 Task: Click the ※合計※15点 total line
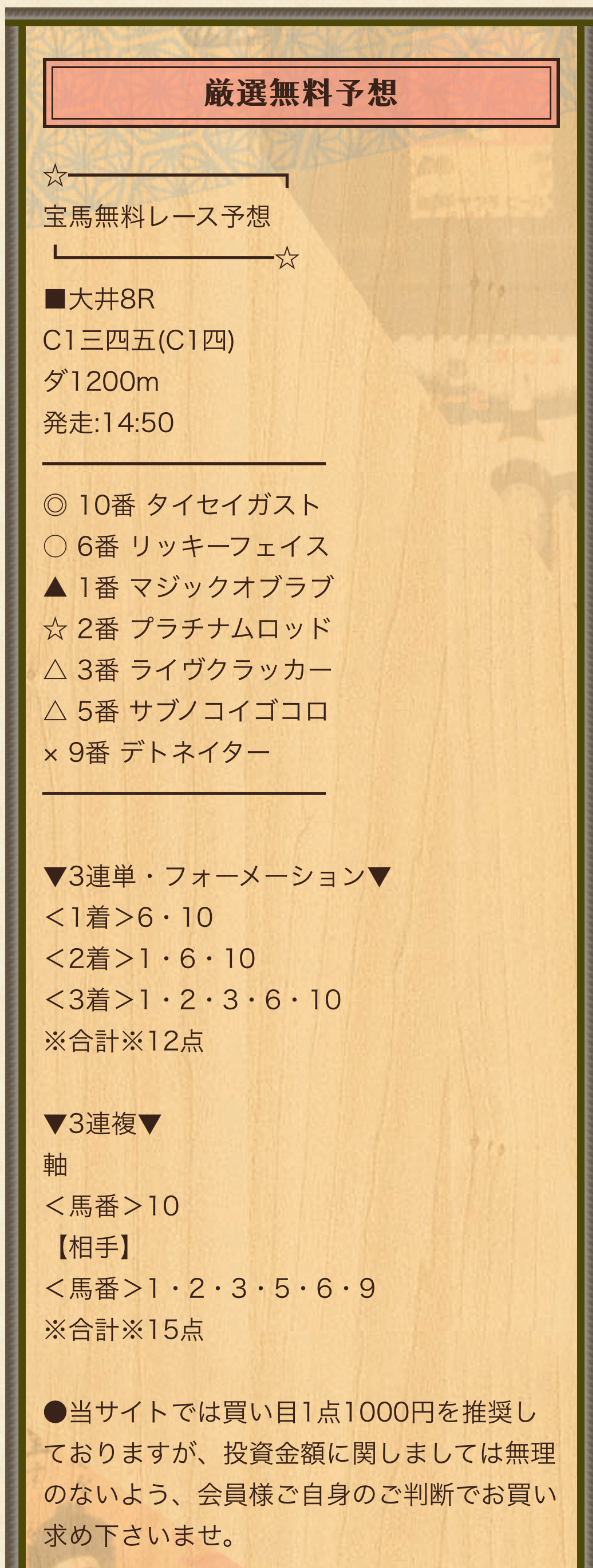click(x=124, y=1330)
